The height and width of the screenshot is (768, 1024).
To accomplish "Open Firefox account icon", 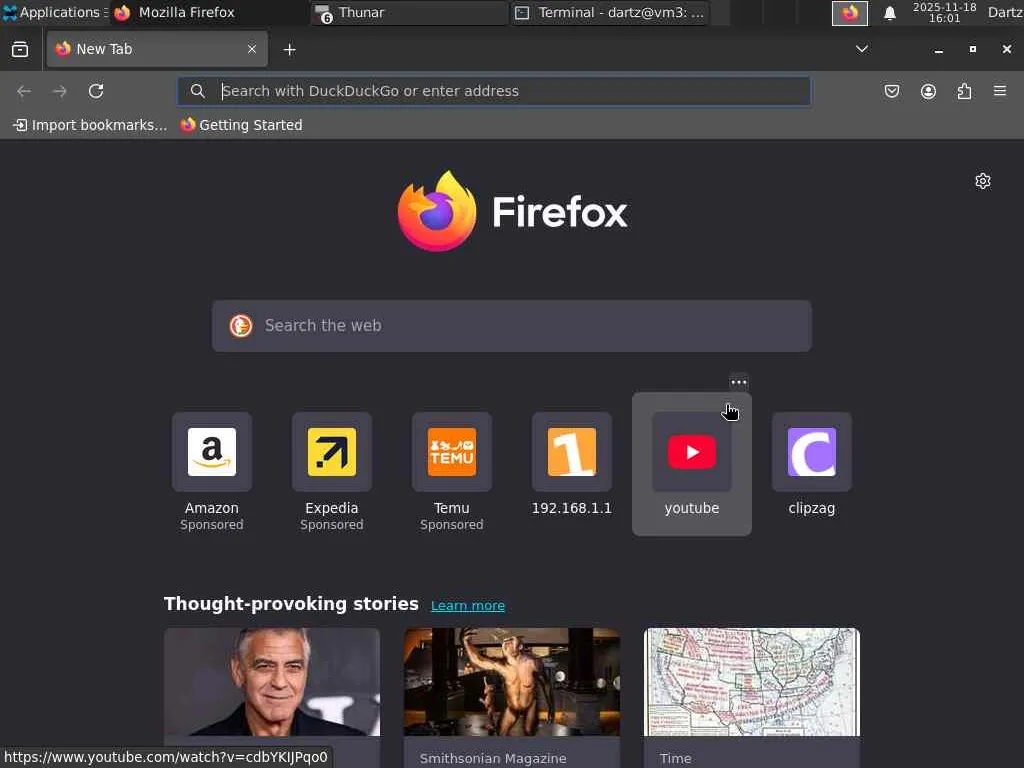I will (x=928, y=91).
